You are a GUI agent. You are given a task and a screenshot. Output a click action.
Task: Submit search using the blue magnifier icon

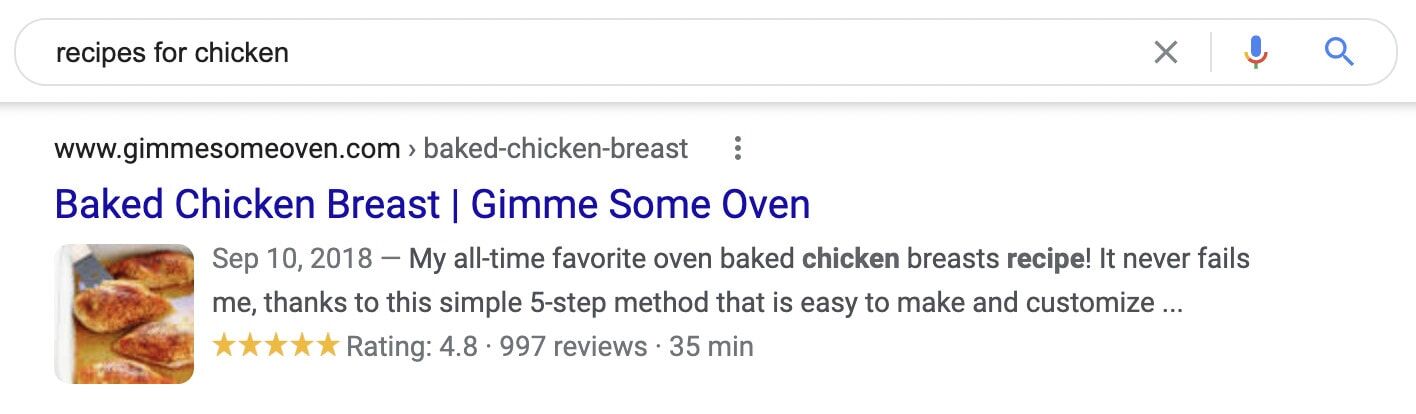coord(1339,51)
